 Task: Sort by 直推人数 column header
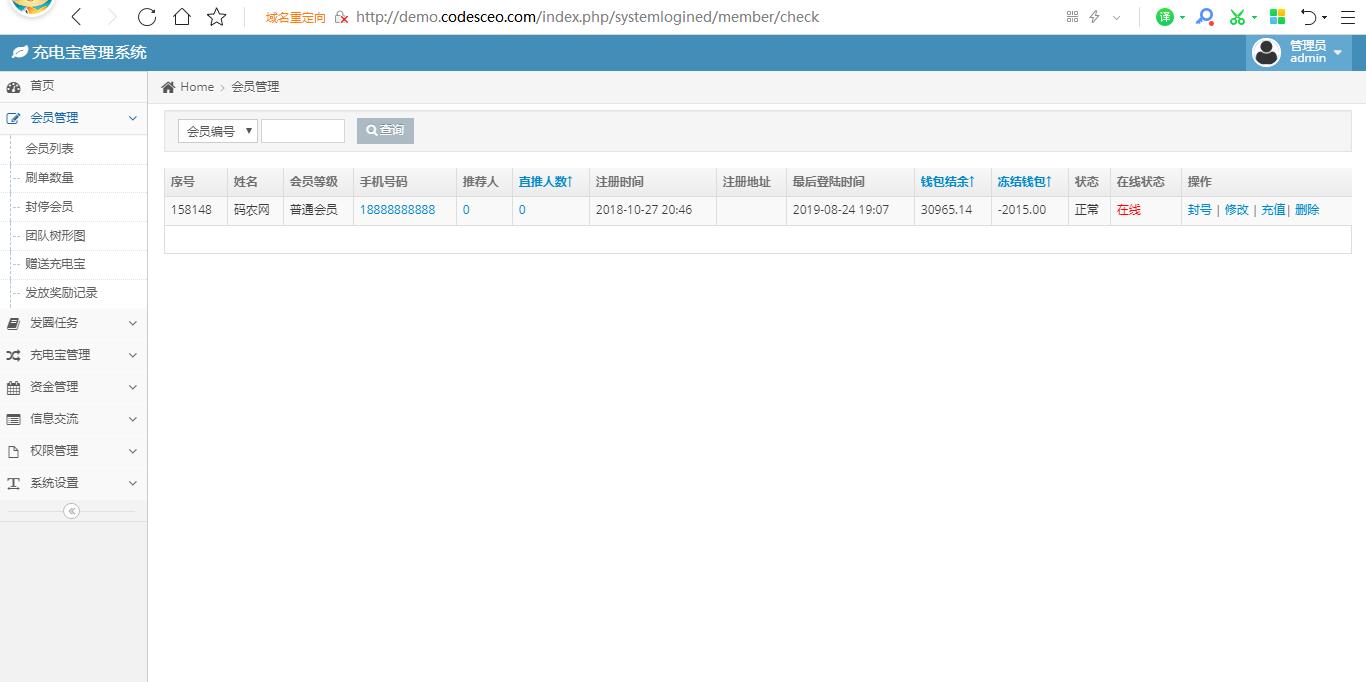coord(546,182)
